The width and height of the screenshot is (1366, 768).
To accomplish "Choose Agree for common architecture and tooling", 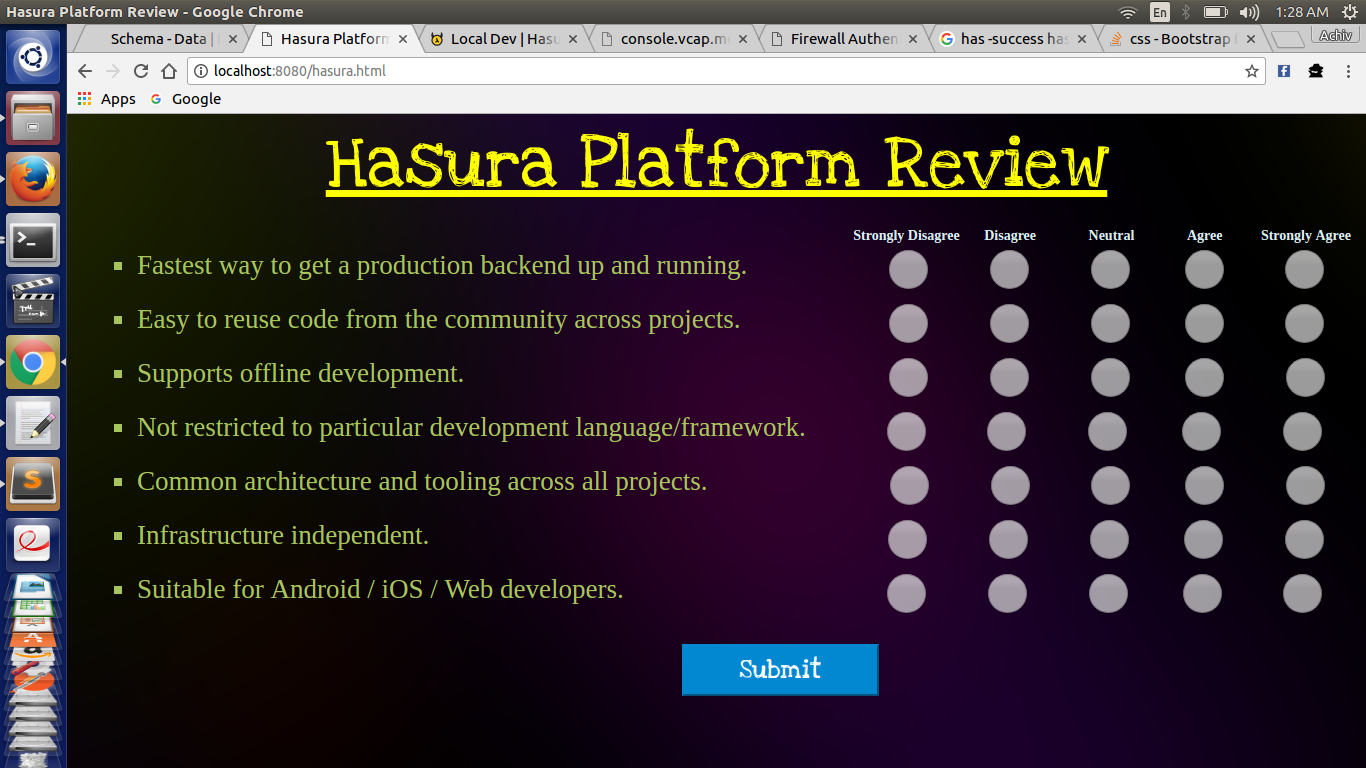I will pyautogui.click(x=1204, y=486).
